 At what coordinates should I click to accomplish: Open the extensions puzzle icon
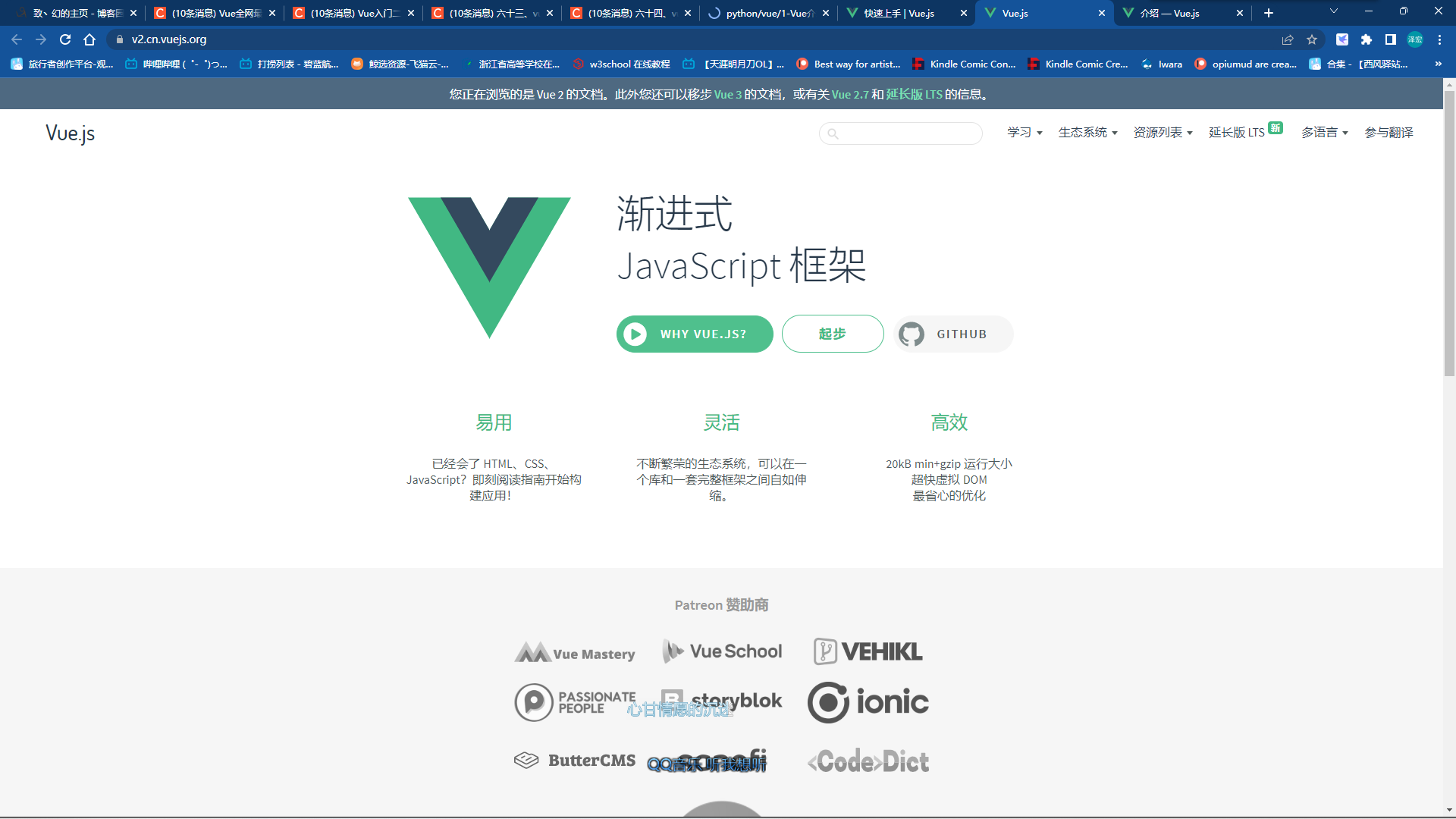pyautogui.click(x=1367, y=39)
